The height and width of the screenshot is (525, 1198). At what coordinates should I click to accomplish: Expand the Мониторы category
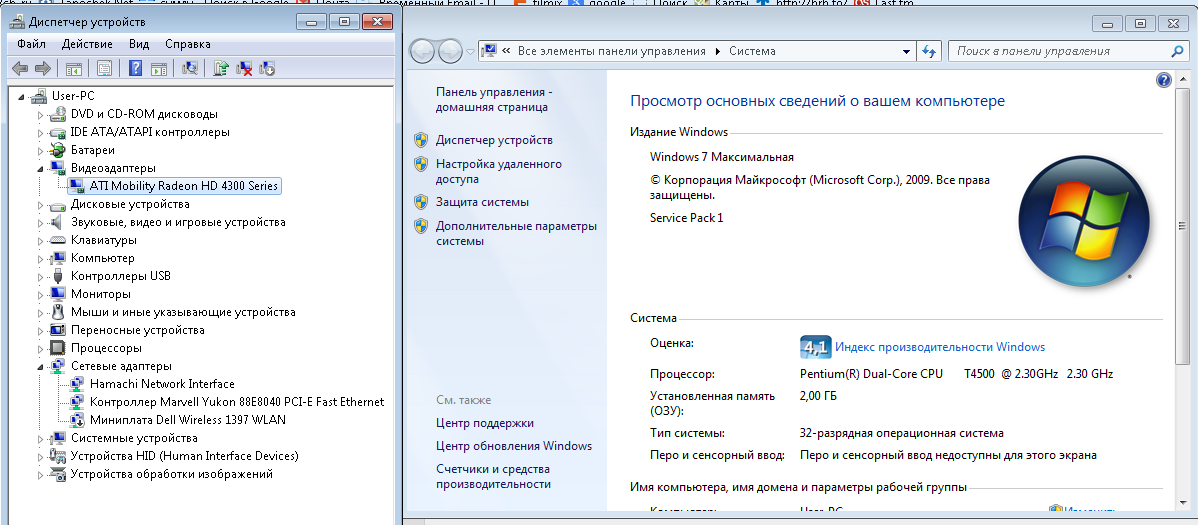[41, 294]
